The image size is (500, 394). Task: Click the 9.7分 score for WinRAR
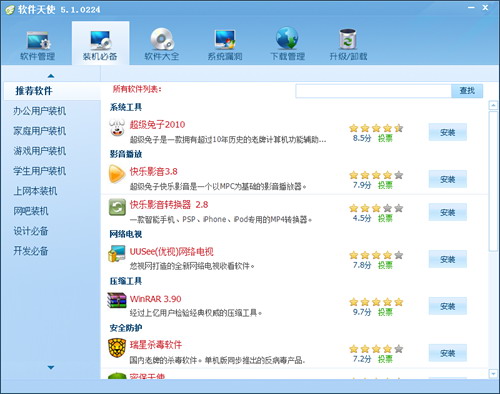click(362, 312)
